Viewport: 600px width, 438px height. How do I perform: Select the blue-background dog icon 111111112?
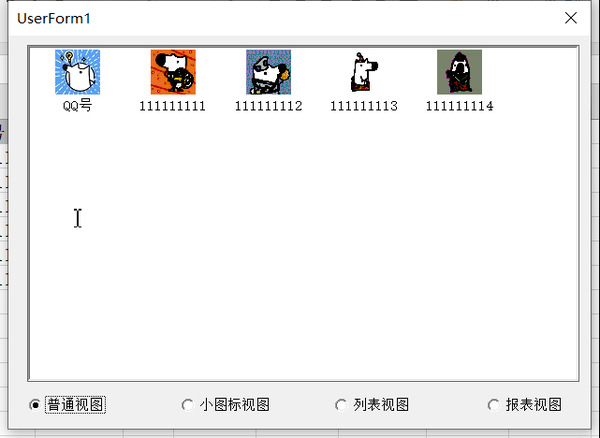[x=269, y=72]
